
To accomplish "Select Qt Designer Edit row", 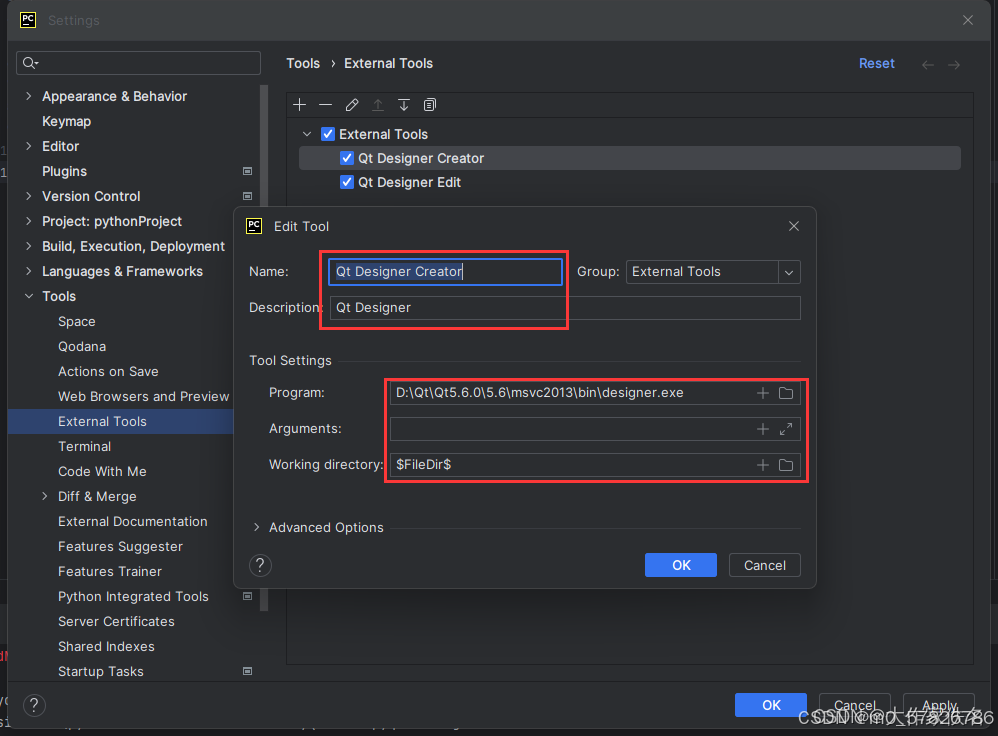I will (x=630, y=182).
